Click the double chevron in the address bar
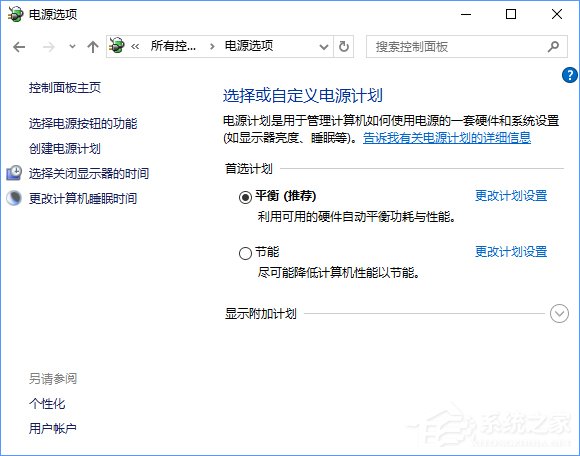Viewport: 580px width, 456px height. 135,47
